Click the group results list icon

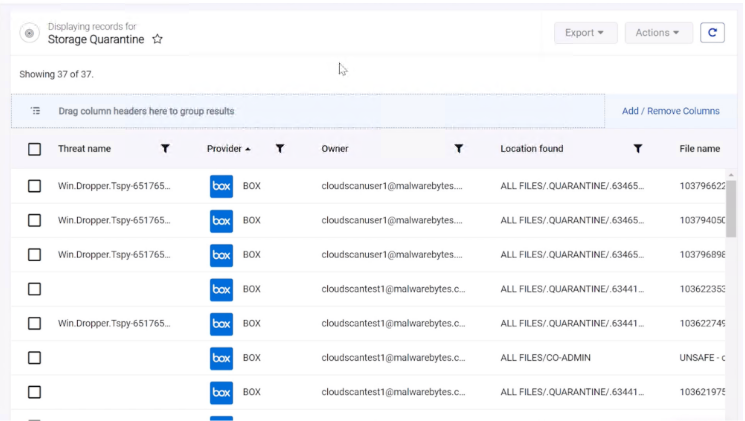[36, 111]
